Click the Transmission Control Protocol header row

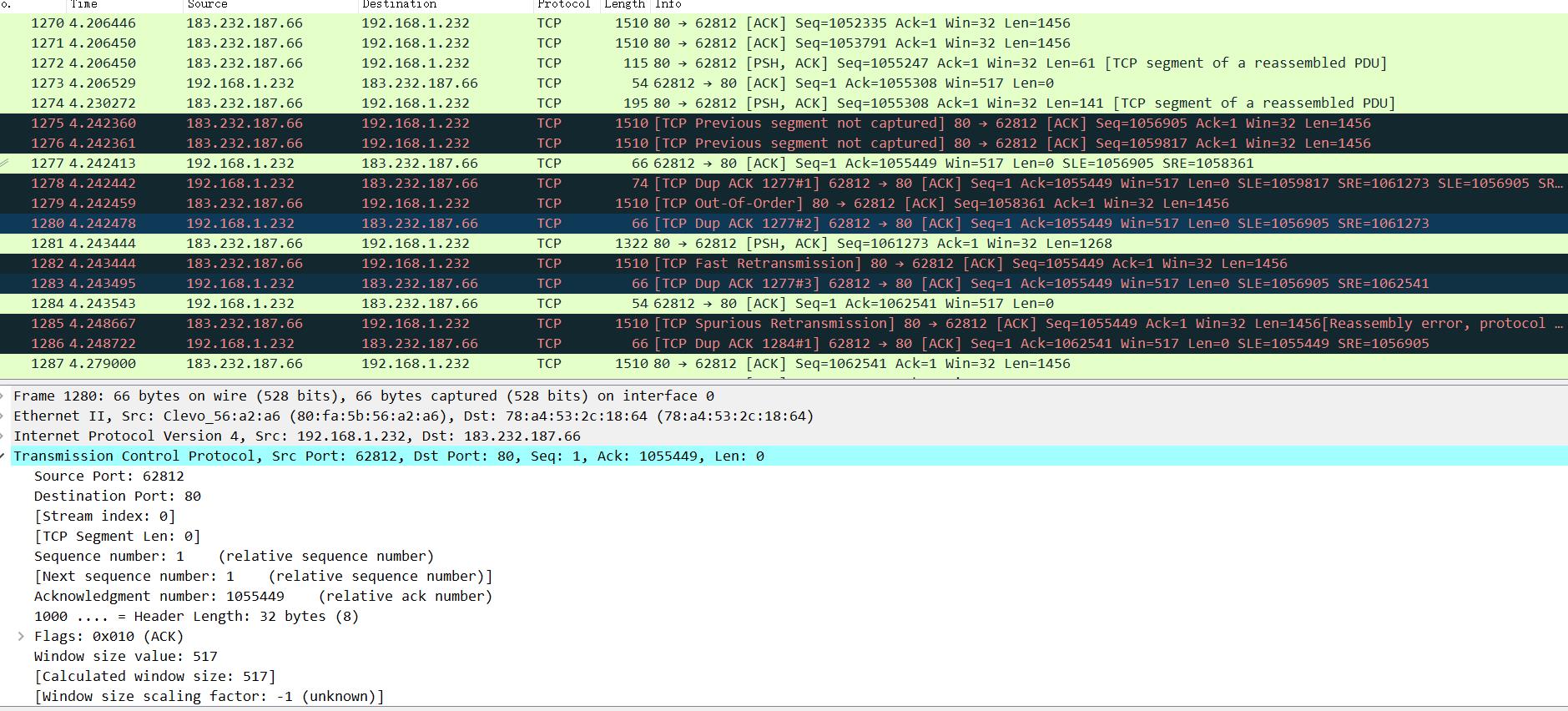pos(784,456)
